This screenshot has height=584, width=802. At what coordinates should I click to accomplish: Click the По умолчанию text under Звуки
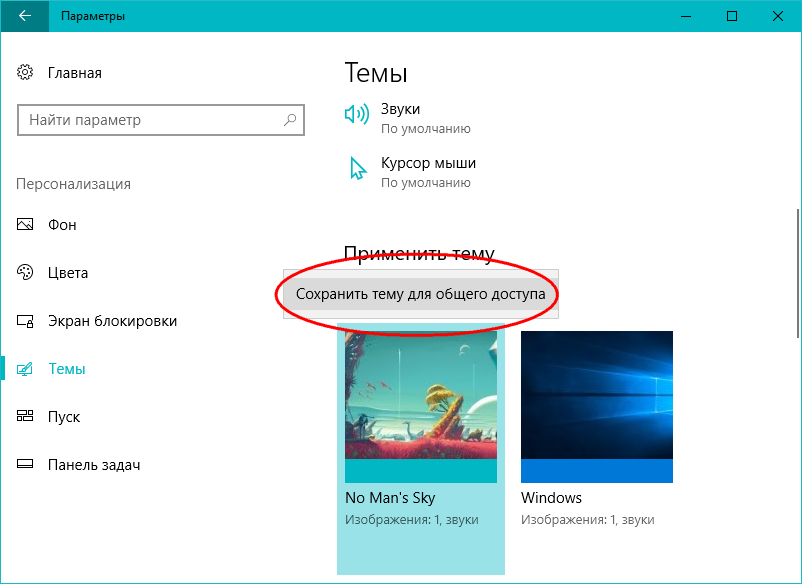pyautogui.click(x=426, y=129)
